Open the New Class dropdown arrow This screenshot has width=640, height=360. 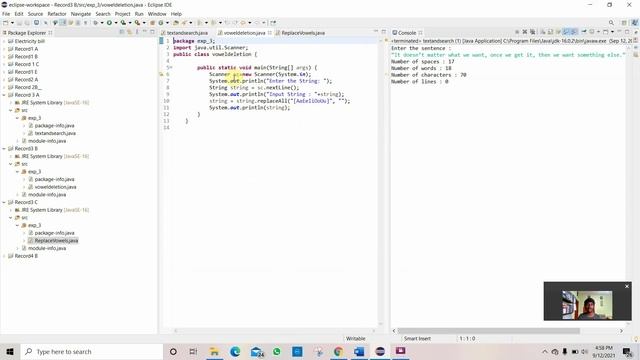[x=167, y=23]
